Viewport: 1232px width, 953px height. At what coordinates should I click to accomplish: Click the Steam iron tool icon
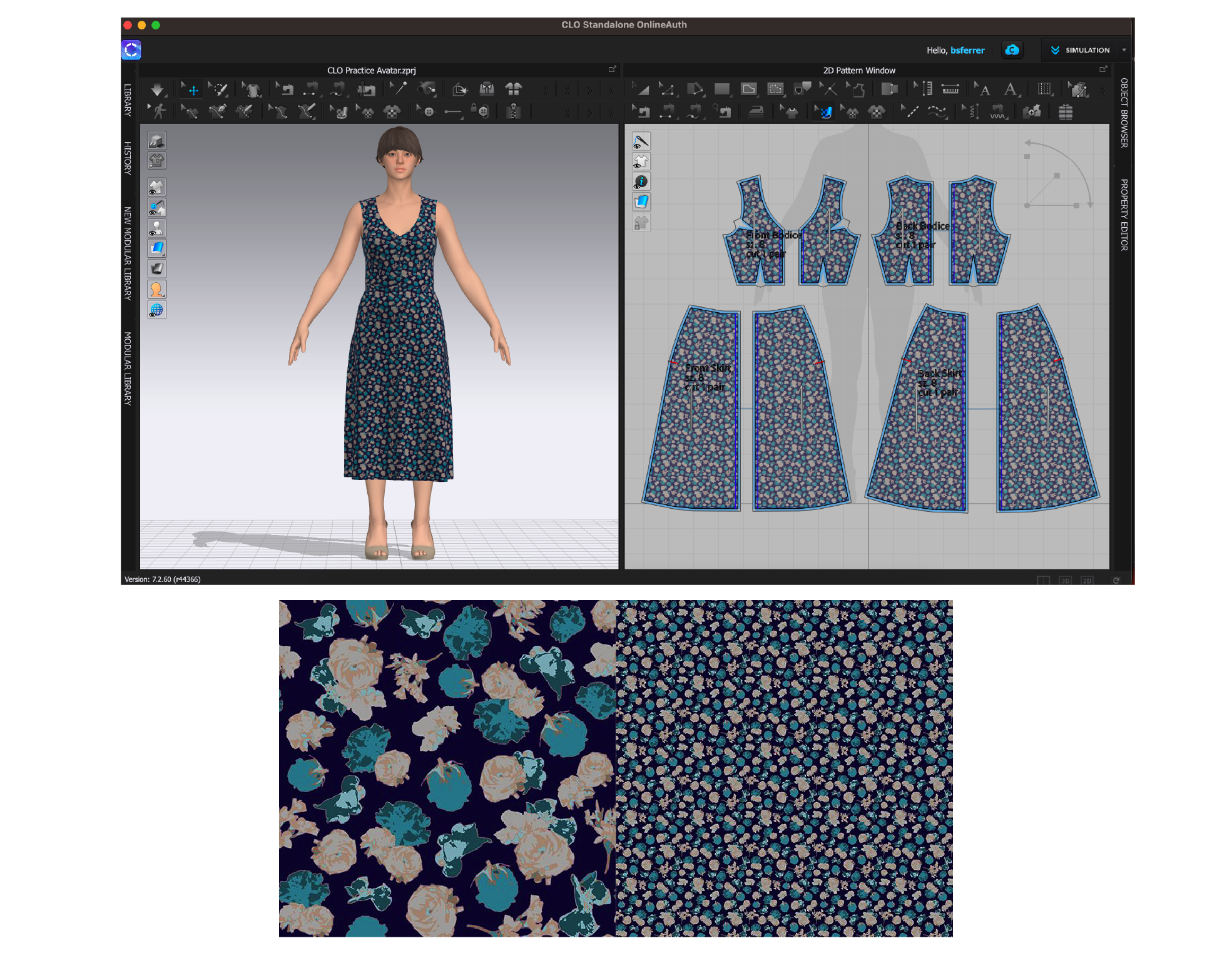coord(756,112)
